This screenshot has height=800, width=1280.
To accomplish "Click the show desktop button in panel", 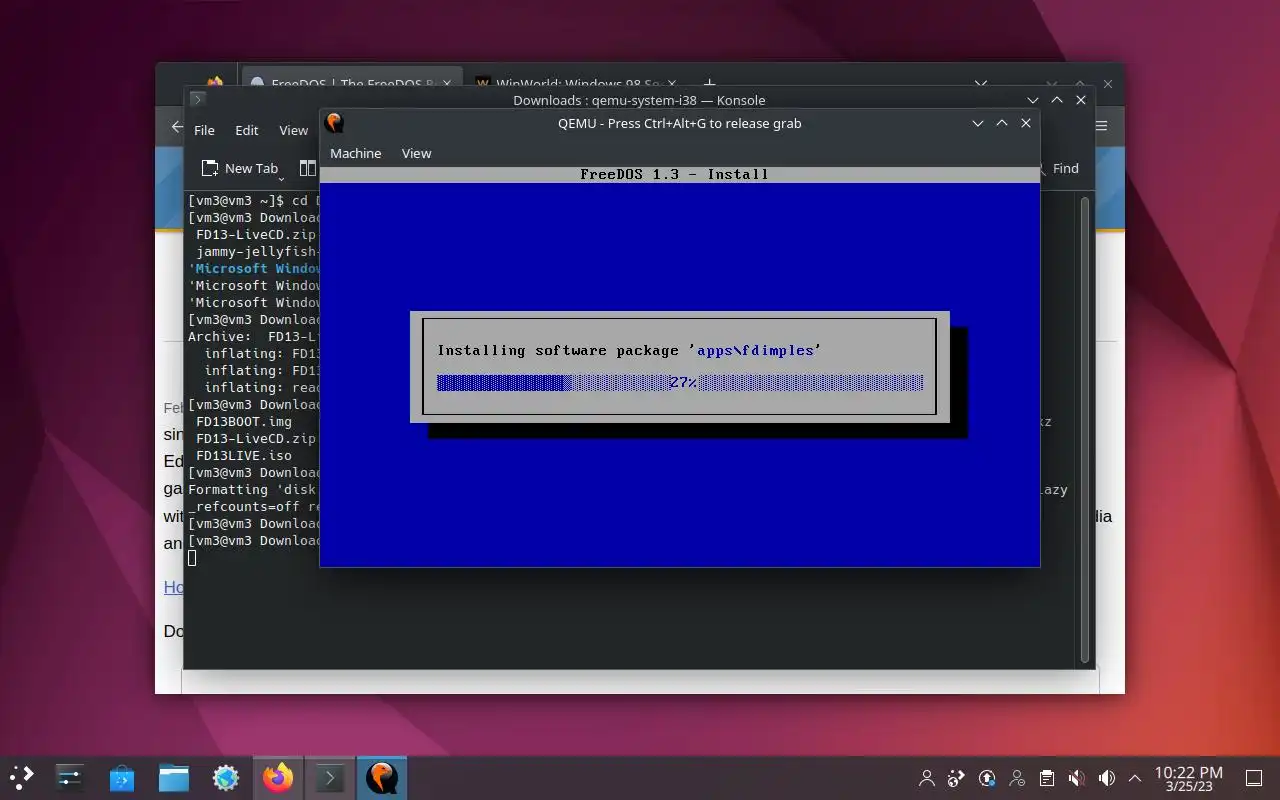I will pos(1254,778).
